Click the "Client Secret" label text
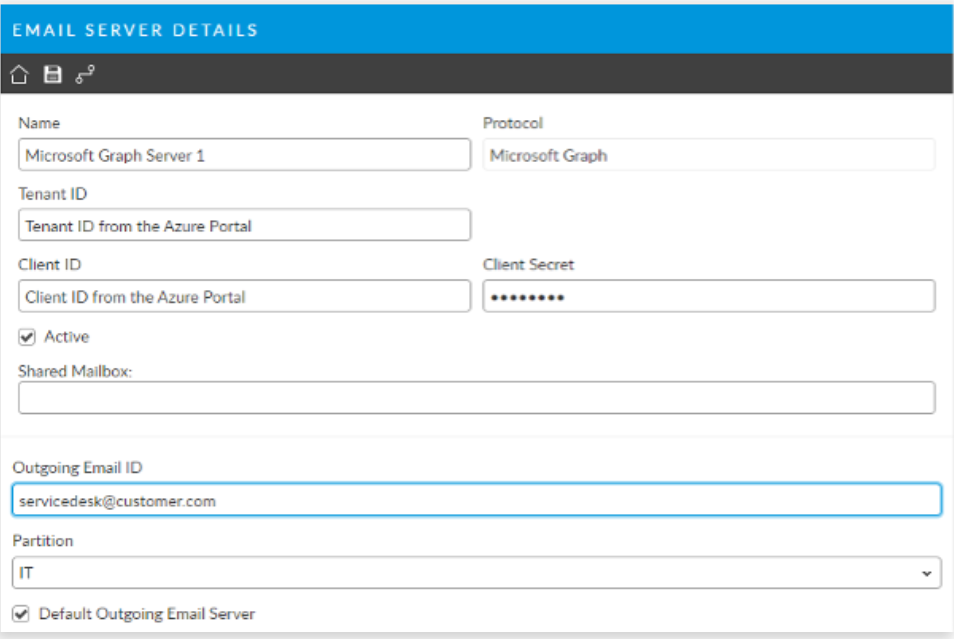Image resolution: width=954 pixels, height=639 pixels. (528, 265)
